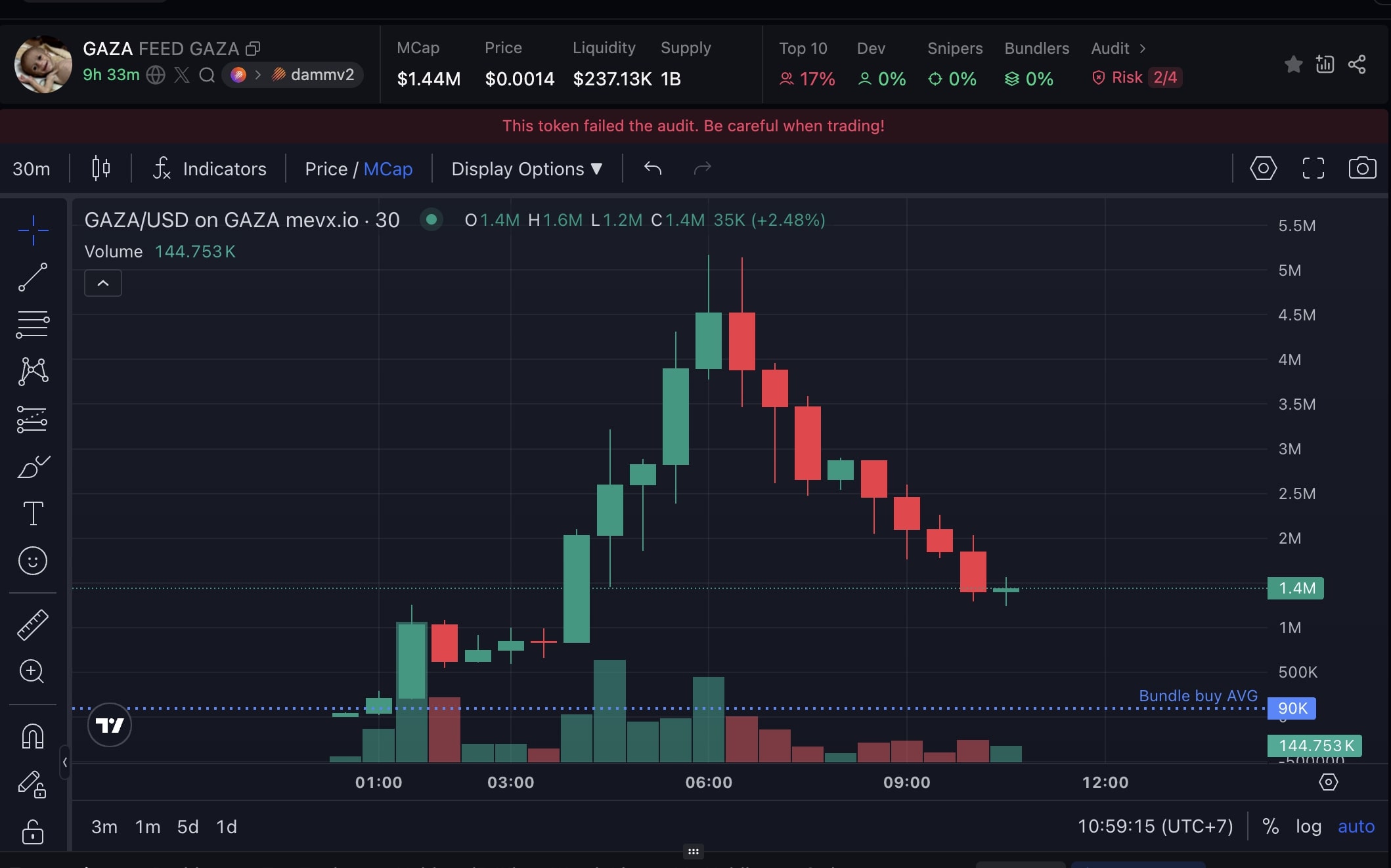Click the Liquidity $237.13K value
The height and width of the screenshot is (868, 1391).
(612, 79)
